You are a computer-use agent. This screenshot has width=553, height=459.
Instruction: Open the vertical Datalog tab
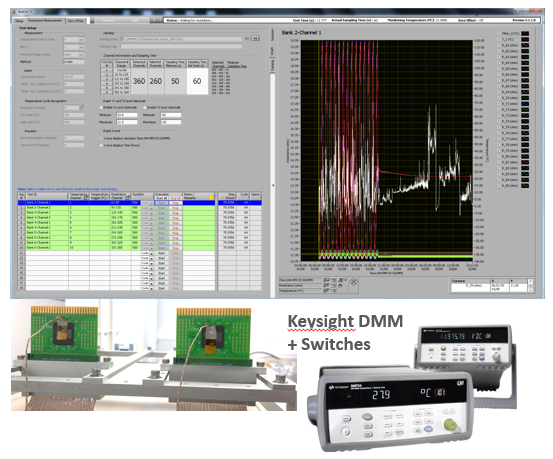pos(272,65)
